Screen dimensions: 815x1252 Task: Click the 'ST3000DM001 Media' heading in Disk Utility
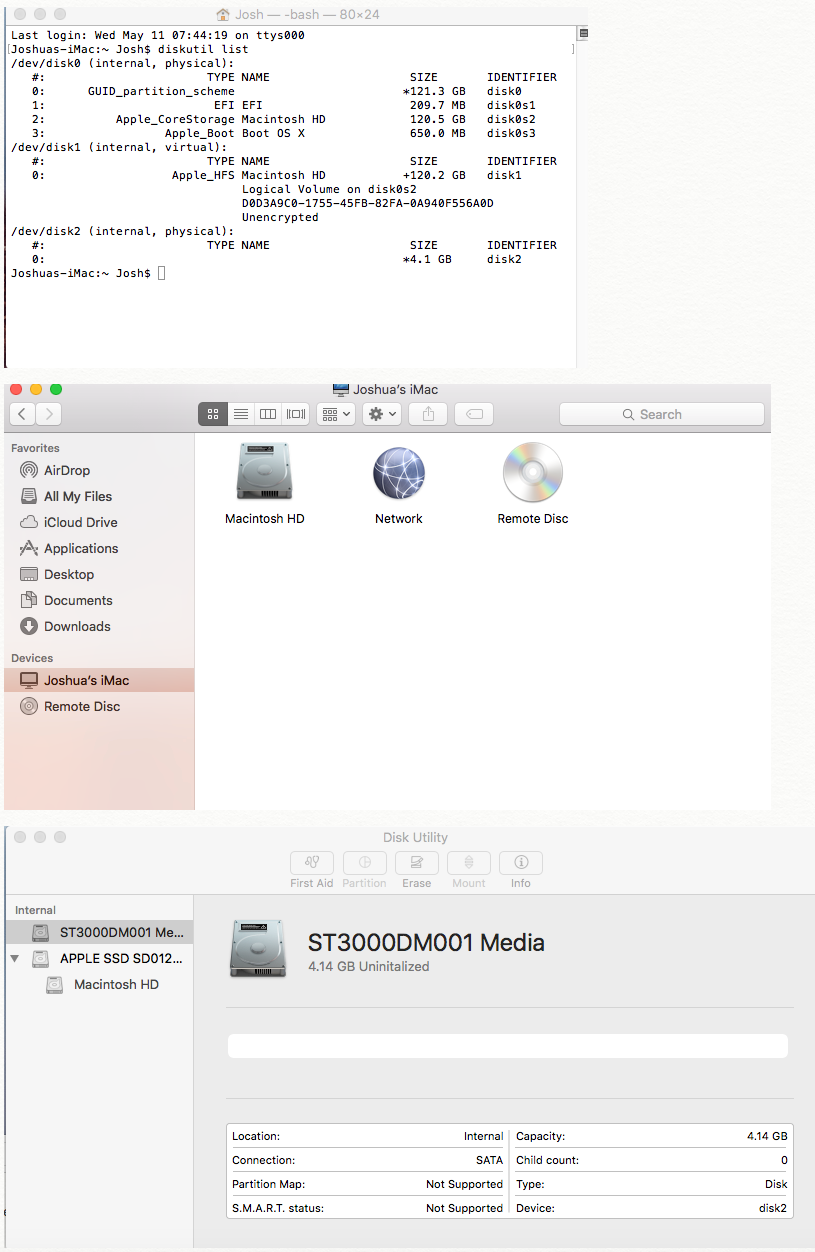click(426, 942)
